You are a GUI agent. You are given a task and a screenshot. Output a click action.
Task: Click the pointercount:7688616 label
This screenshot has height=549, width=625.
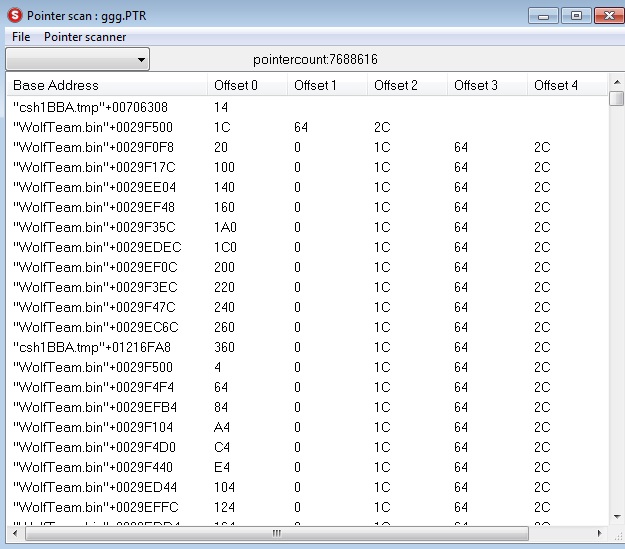(x=315, y=59)
